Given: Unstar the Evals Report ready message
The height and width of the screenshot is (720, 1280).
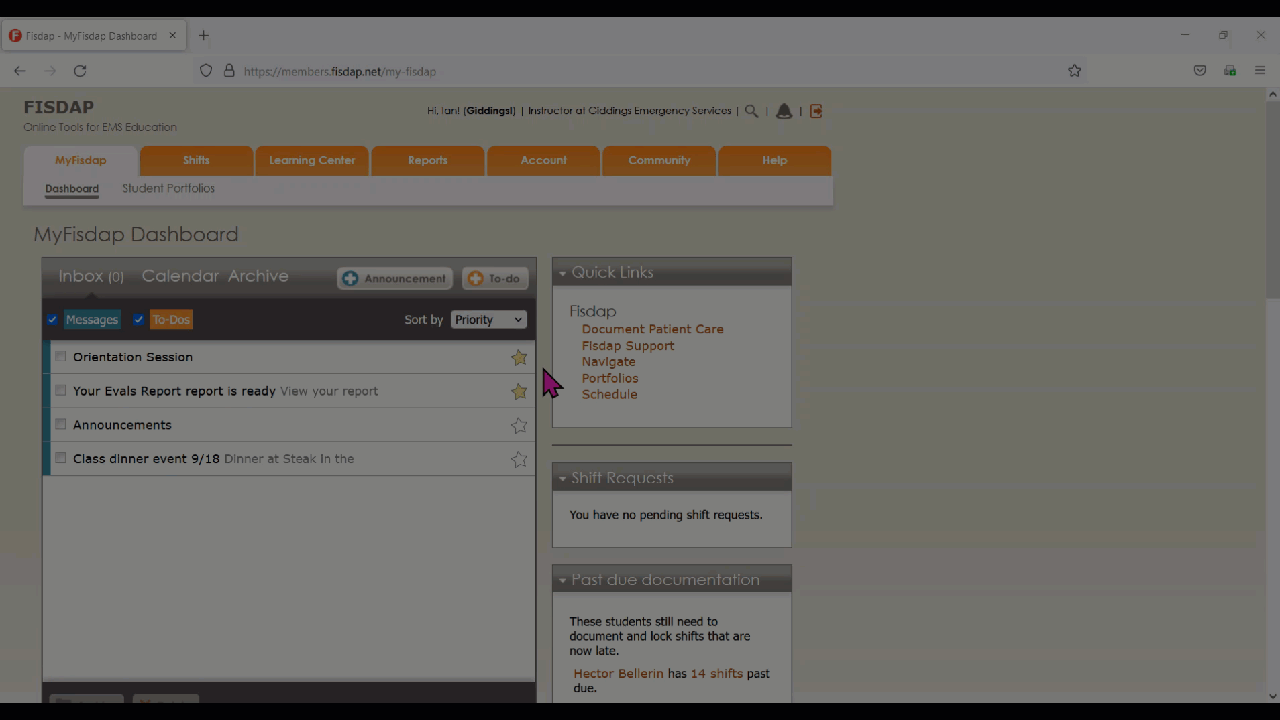Looking at the screenshot, I should point(519,391).
